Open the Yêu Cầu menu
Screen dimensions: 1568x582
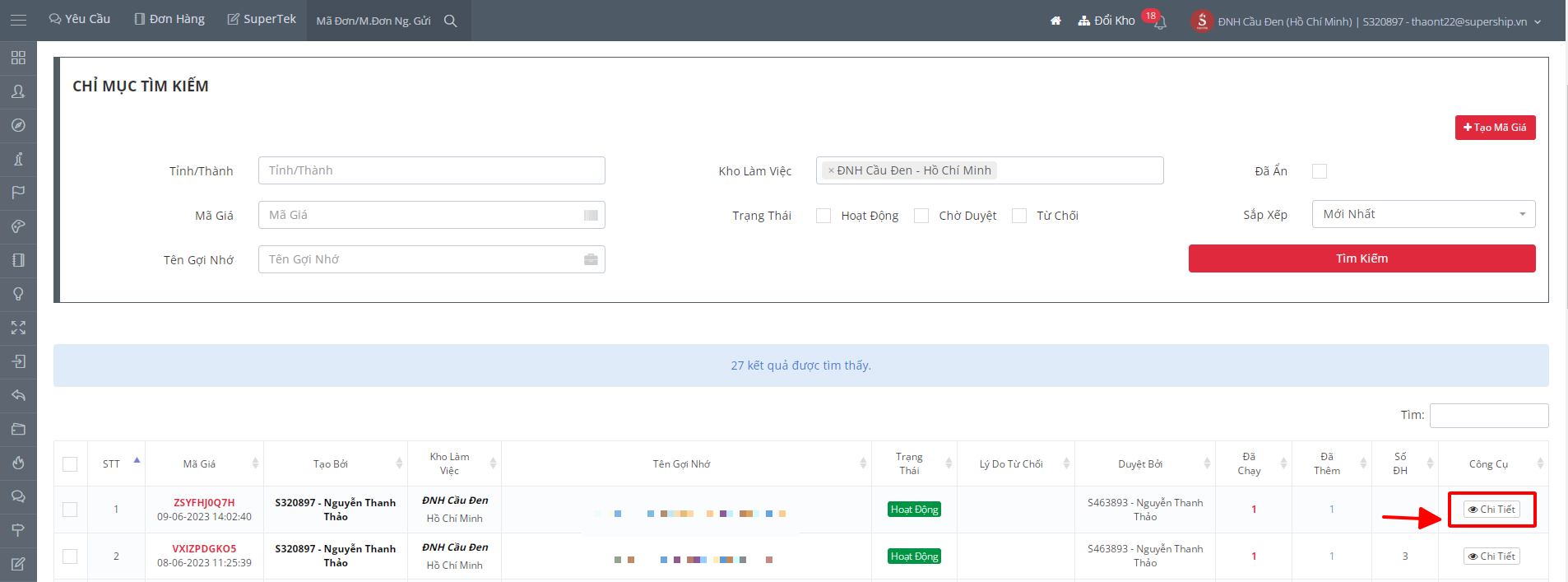click(80, 19)
